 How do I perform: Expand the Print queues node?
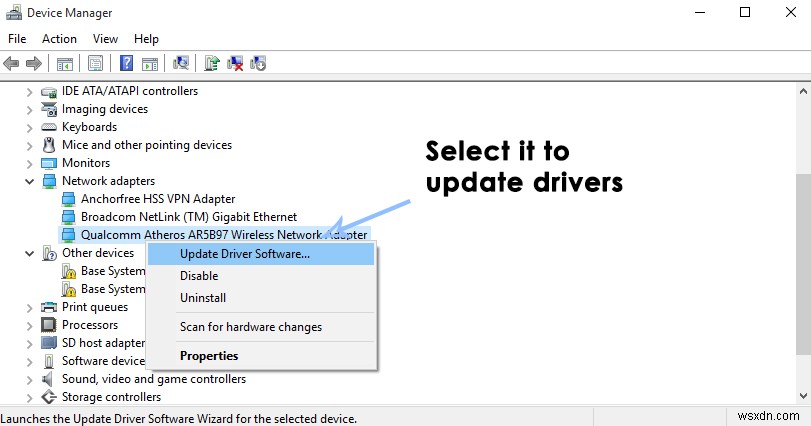(x=29, y=308)
